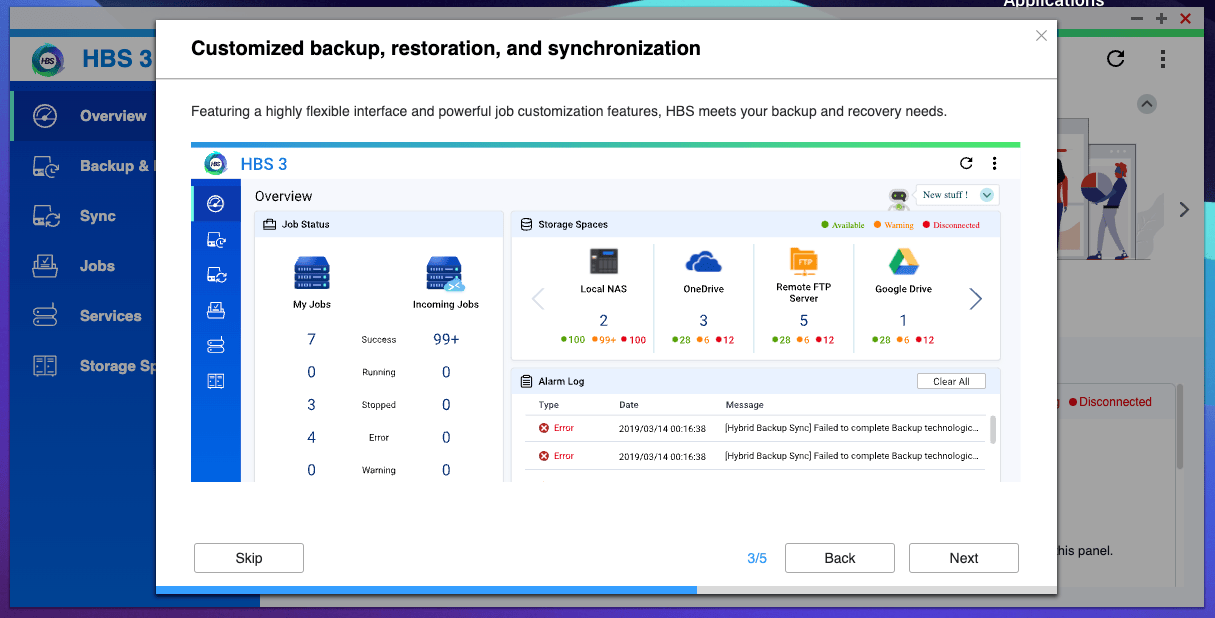Click the dialog title text
1215x618 pixels.
(446, 48)
